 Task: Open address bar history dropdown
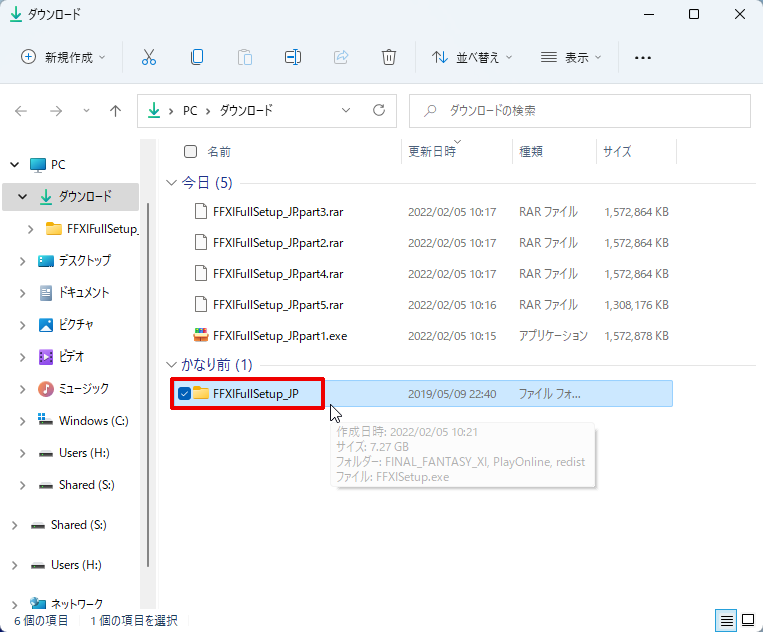[346, 110]
